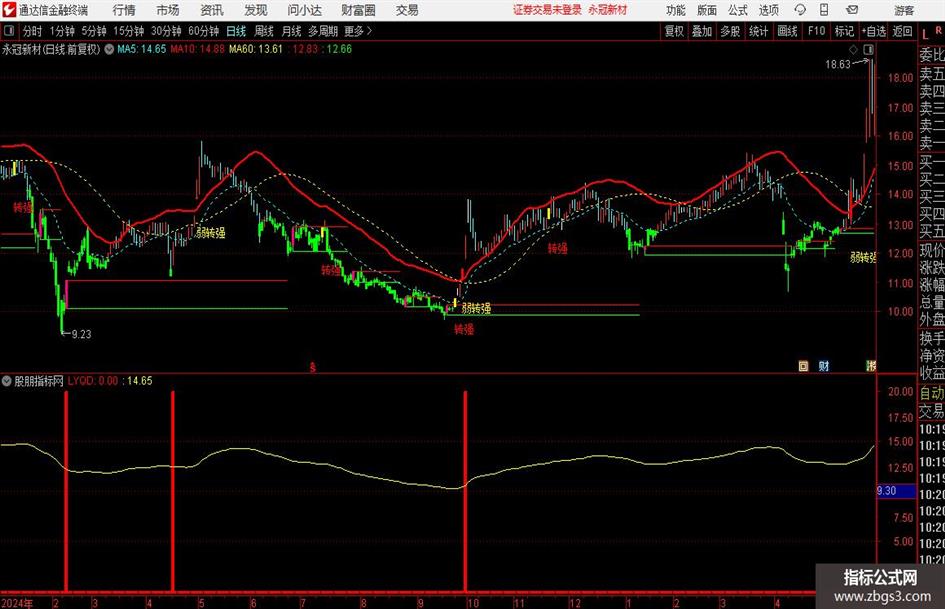Open the 发现 menu

tap(256, 10)
